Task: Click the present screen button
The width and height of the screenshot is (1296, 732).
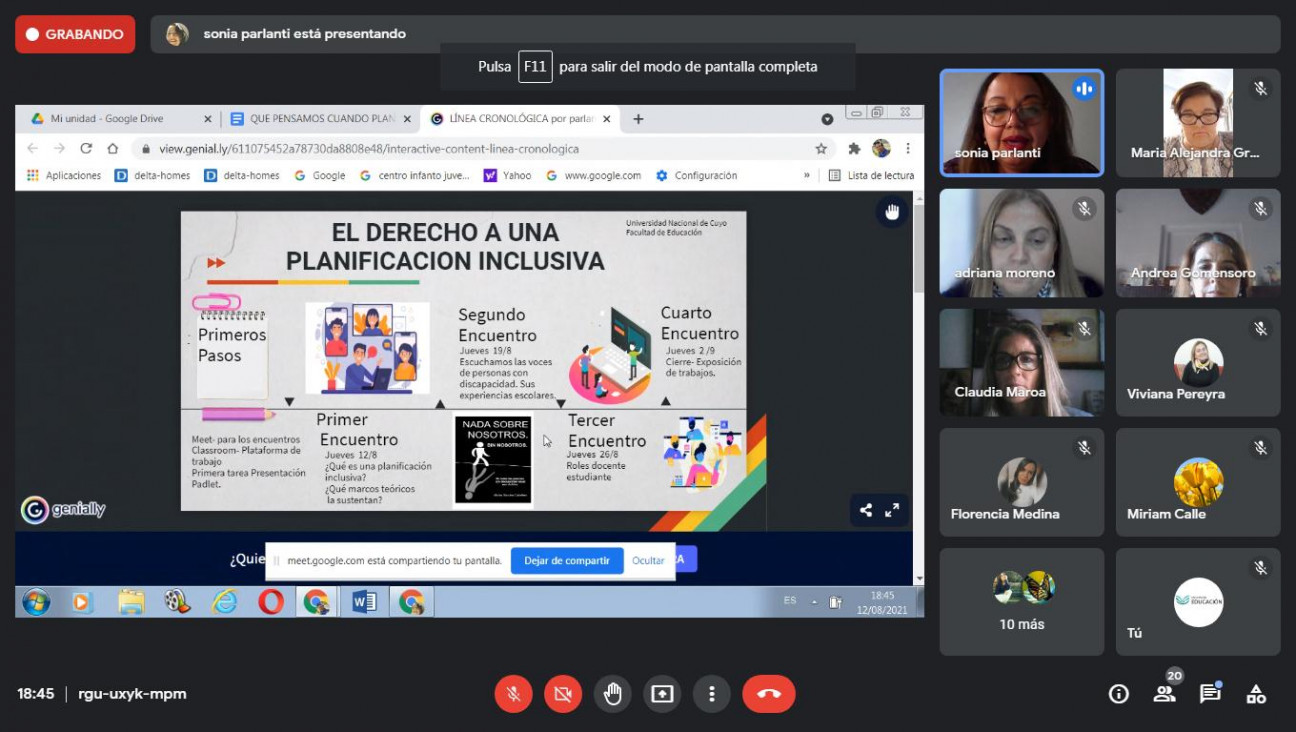Action: click(x=662, y=694)
